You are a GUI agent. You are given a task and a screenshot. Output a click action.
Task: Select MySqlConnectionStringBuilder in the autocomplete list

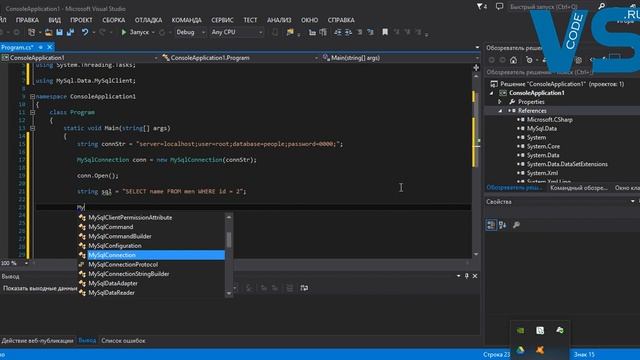point(151,274)
